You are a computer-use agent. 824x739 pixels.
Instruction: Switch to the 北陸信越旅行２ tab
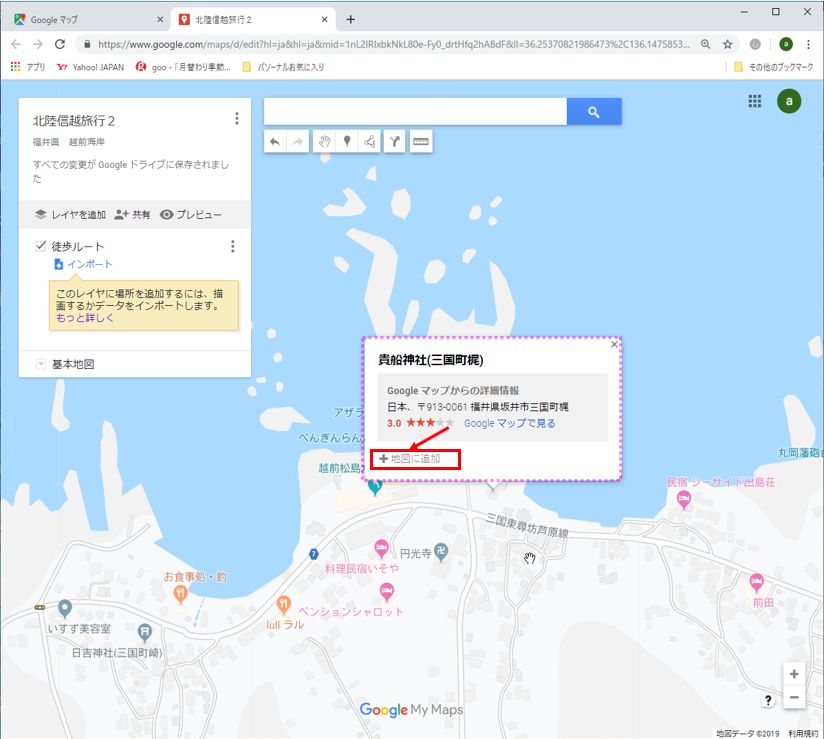click(252, 19)
